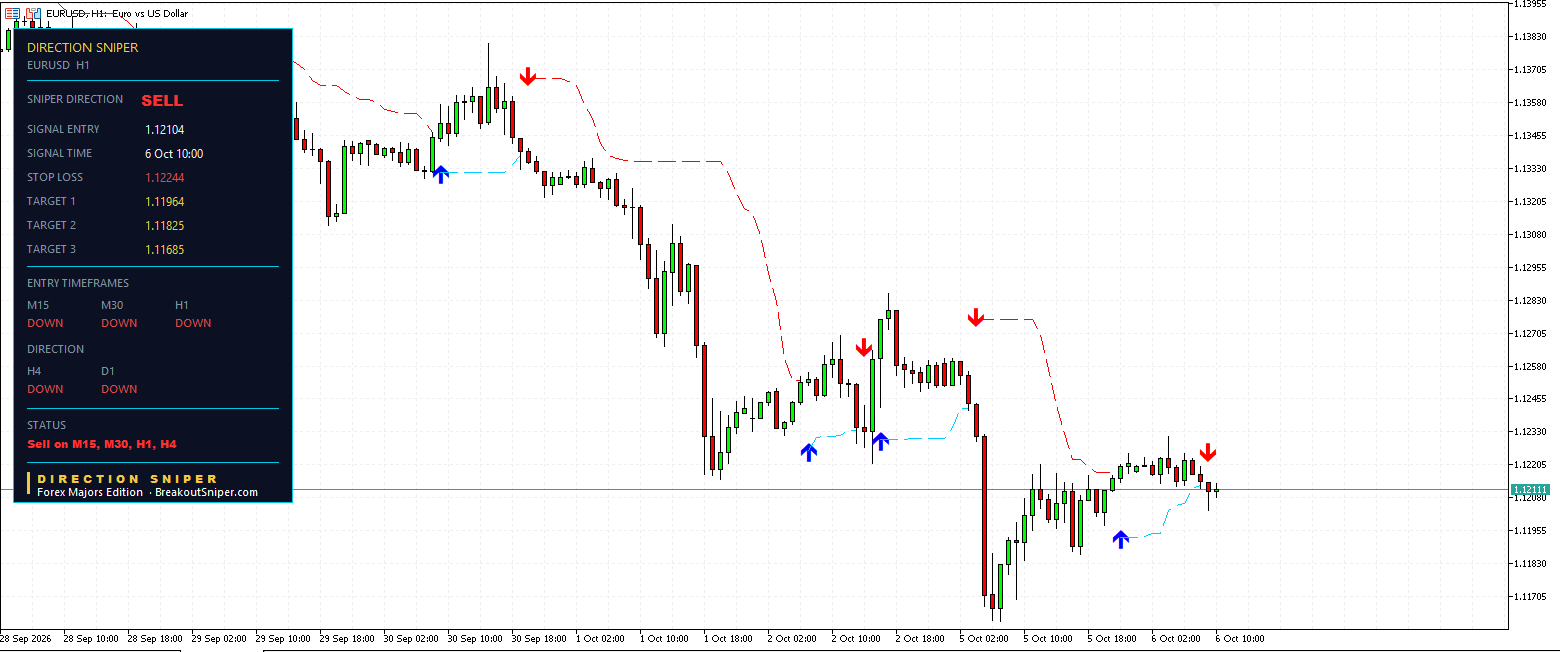Screen dimensions: 1560x652
Task: Click the 6 Oct 10:00 time axis label
Action: [x=1240, y=638]
